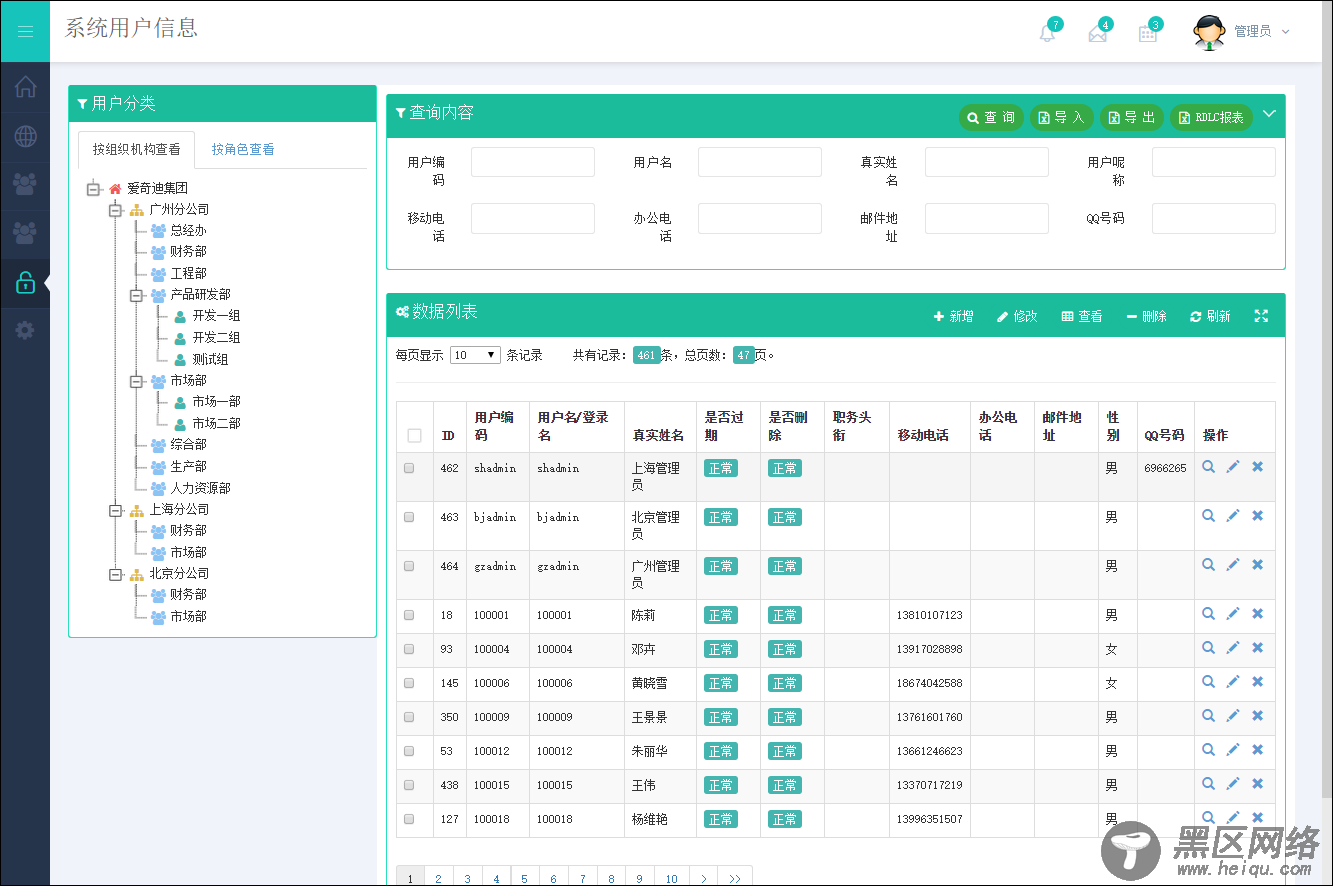The width and height of the screenshot is (1333, 886).
Task: Click the 导出 export button
Action: (x=1131, y=118)
